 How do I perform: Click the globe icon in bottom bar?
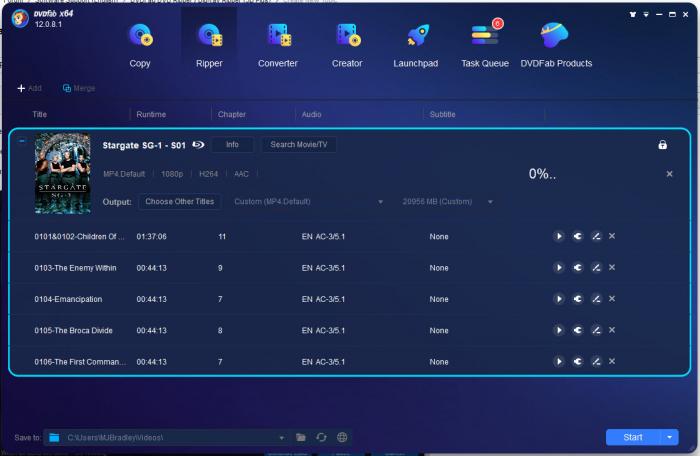[342, 437]
